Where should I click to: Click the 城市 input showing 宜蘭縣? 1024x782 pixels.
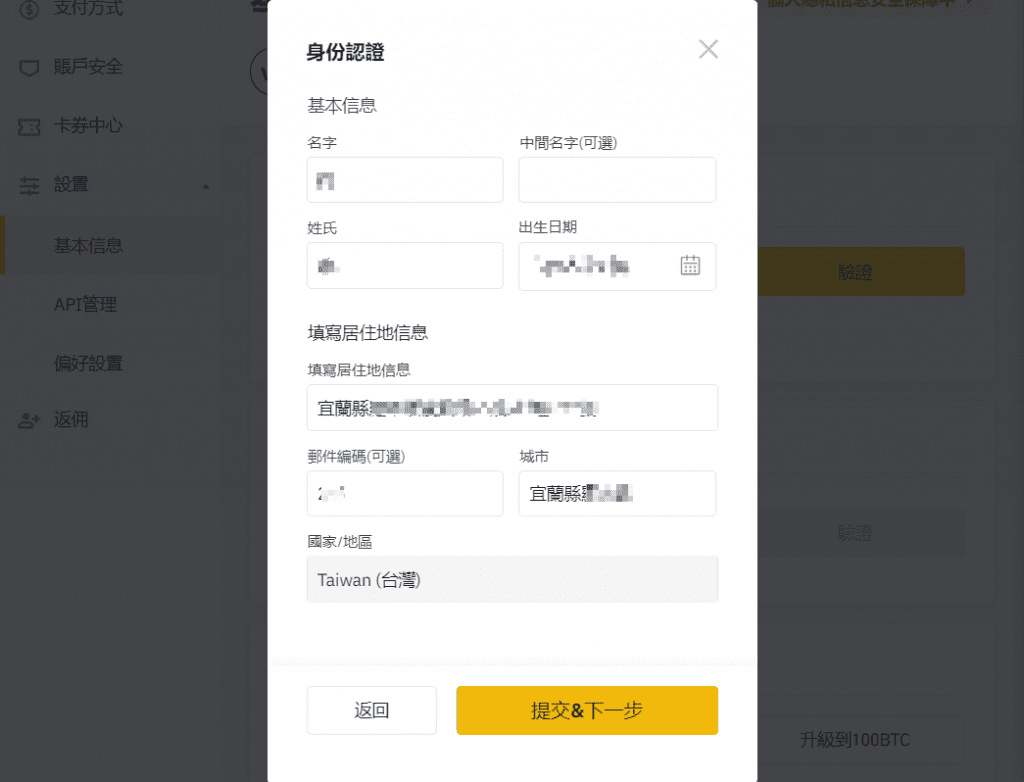tap(616, 493)
